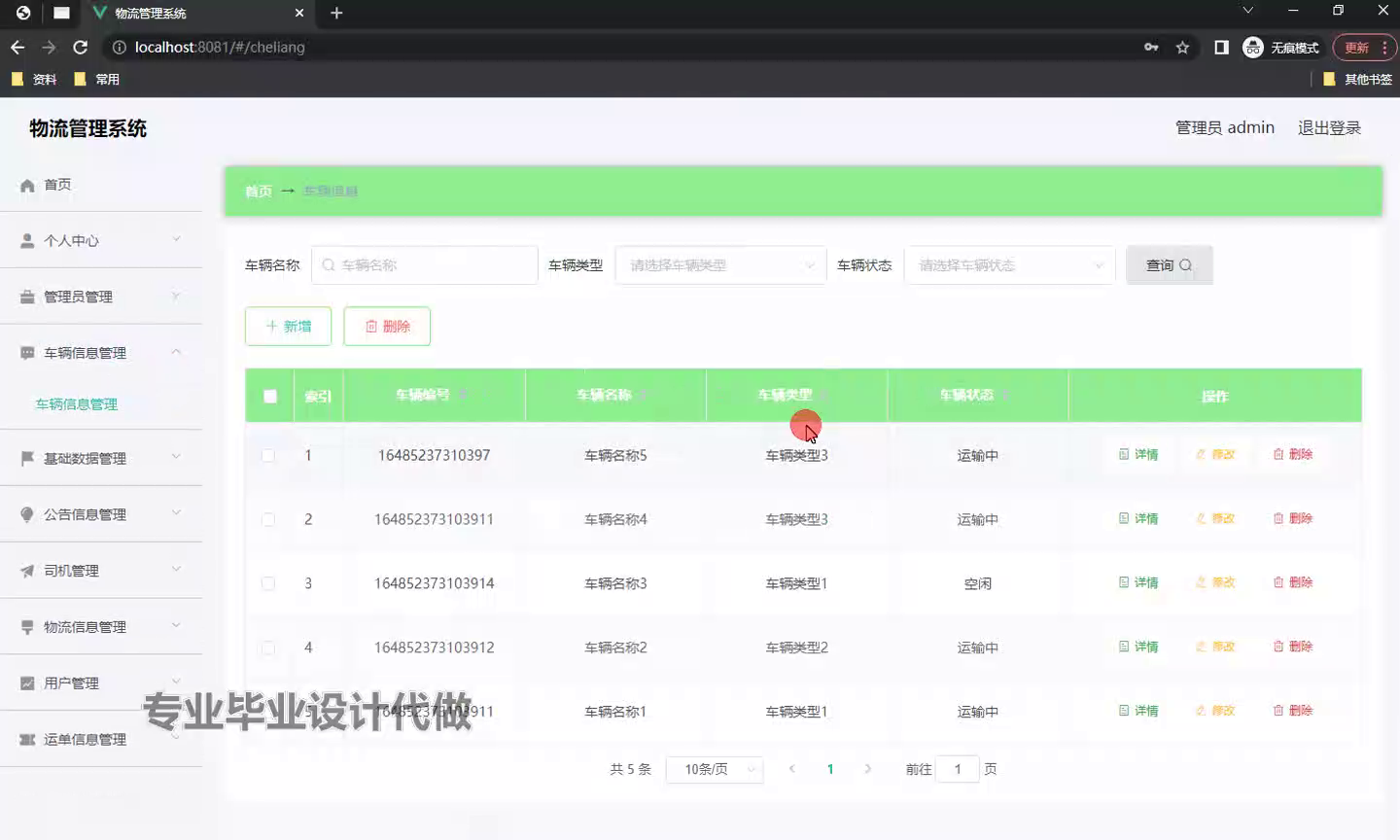
Task: Open the saved password key icon
Action: click(1151, 47)
